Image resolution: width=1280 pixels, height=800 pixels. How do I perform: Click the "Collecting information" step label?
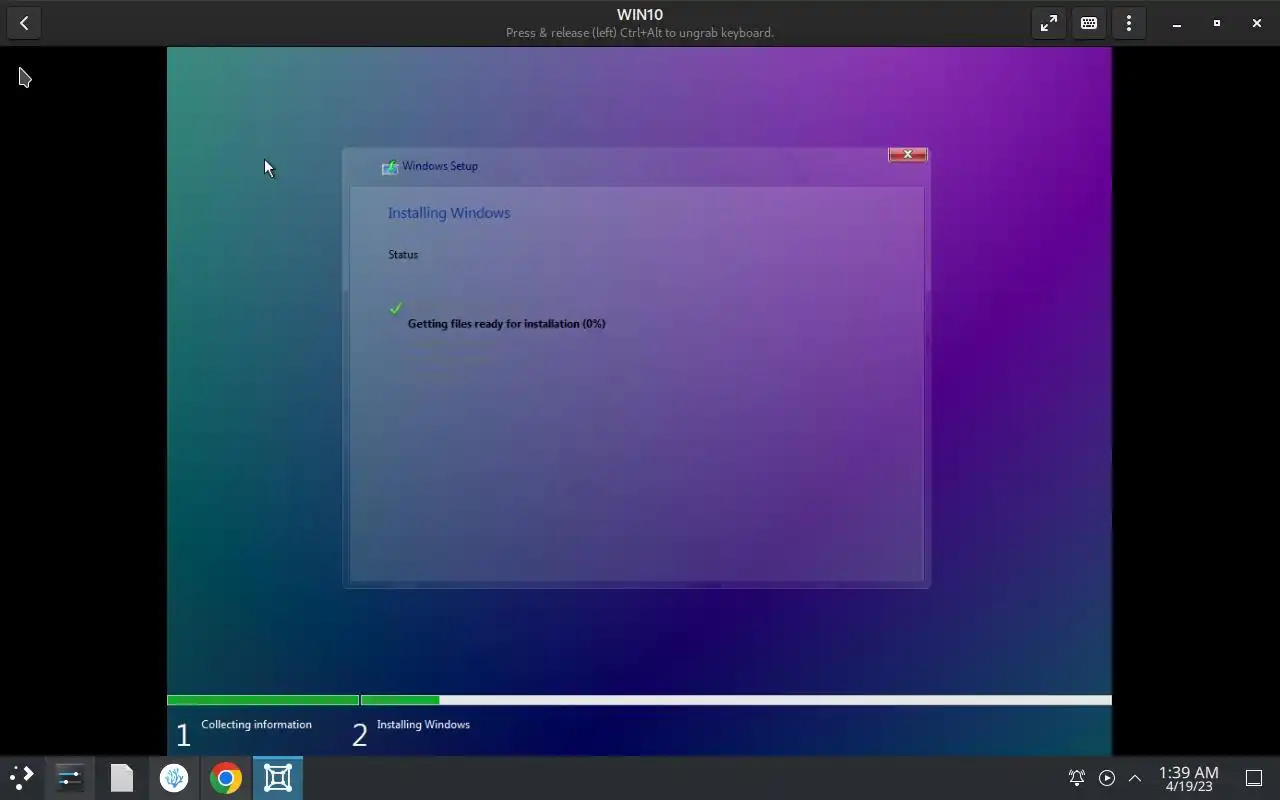pyautogui.click(x=257, y=725)
